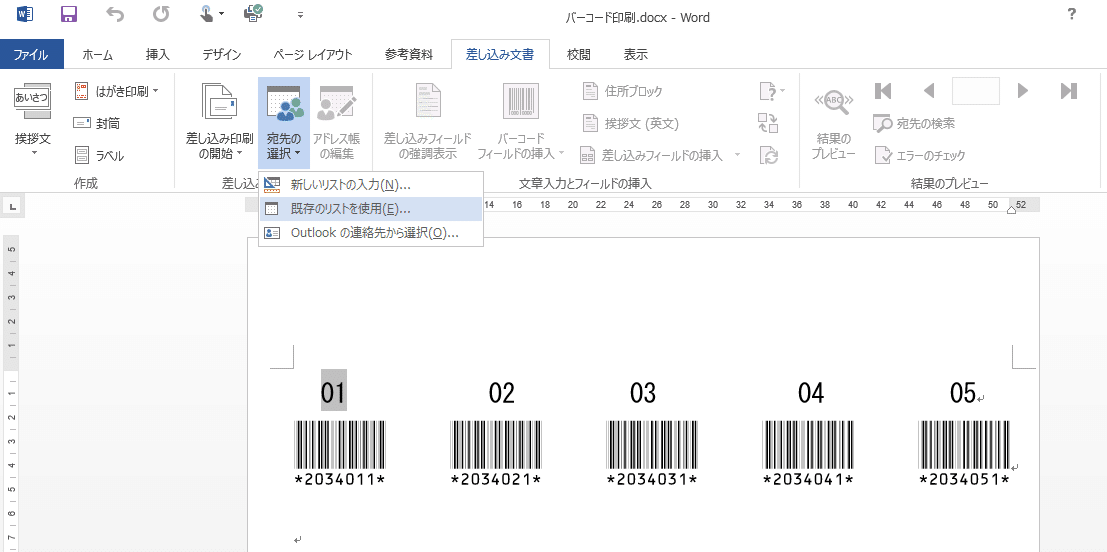
Task: Insert 挨拶文 (英文) field
Action: pyautogui.click(x=631, y=124)
